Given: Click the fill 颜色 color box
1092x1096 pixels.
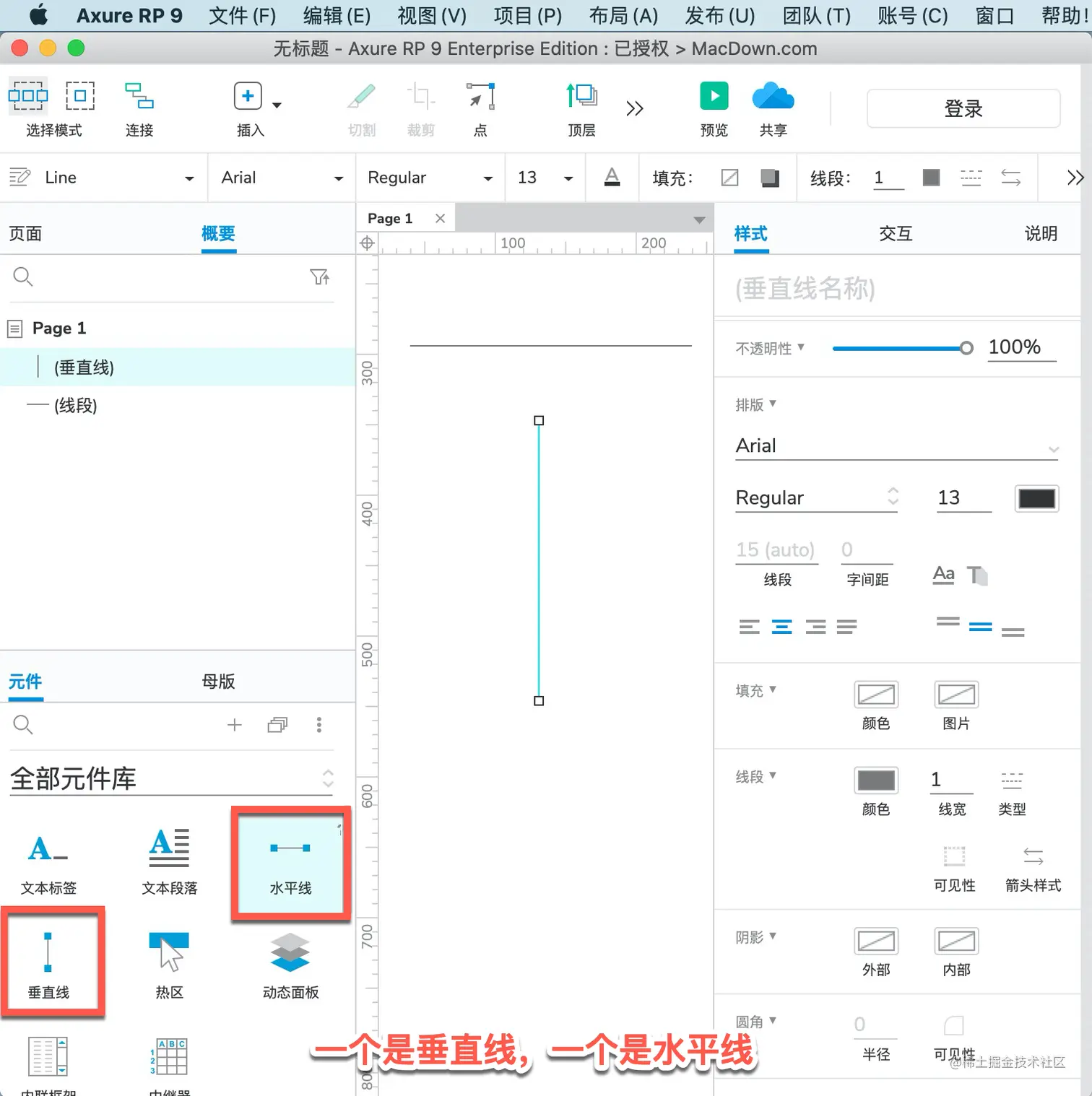Looking at the screenshot, I should (876, 695).
